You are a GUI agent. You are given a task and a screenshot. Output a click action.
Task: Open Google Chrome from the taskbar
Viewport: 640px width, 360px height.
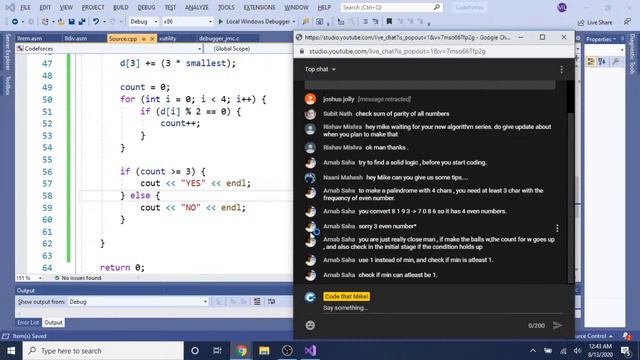pyautogui.click(x=241, y=351)
